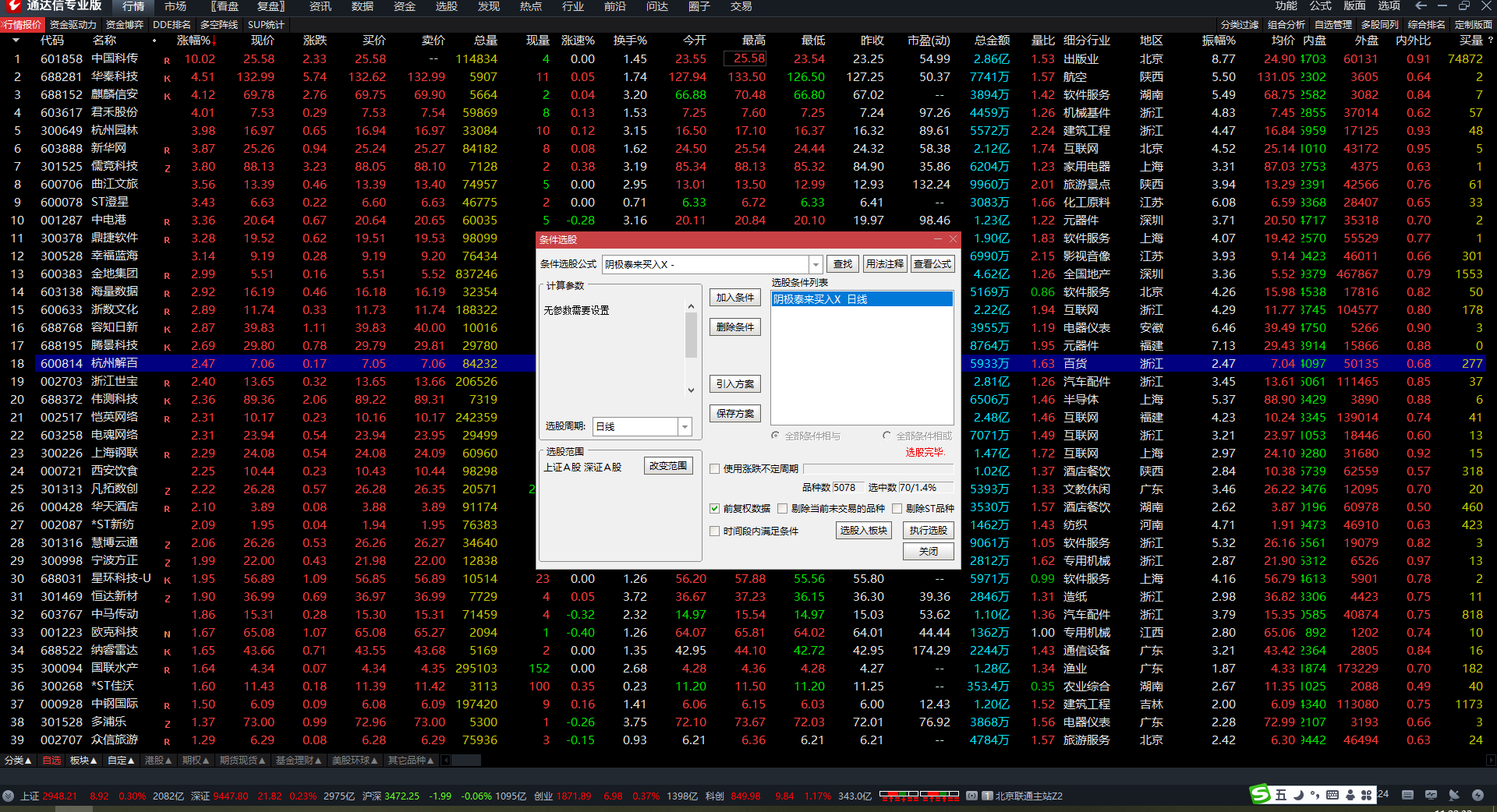
Task: Click the punctuation icon in input toolbar
Action: pyautogui.click(x=1315, y=795)
